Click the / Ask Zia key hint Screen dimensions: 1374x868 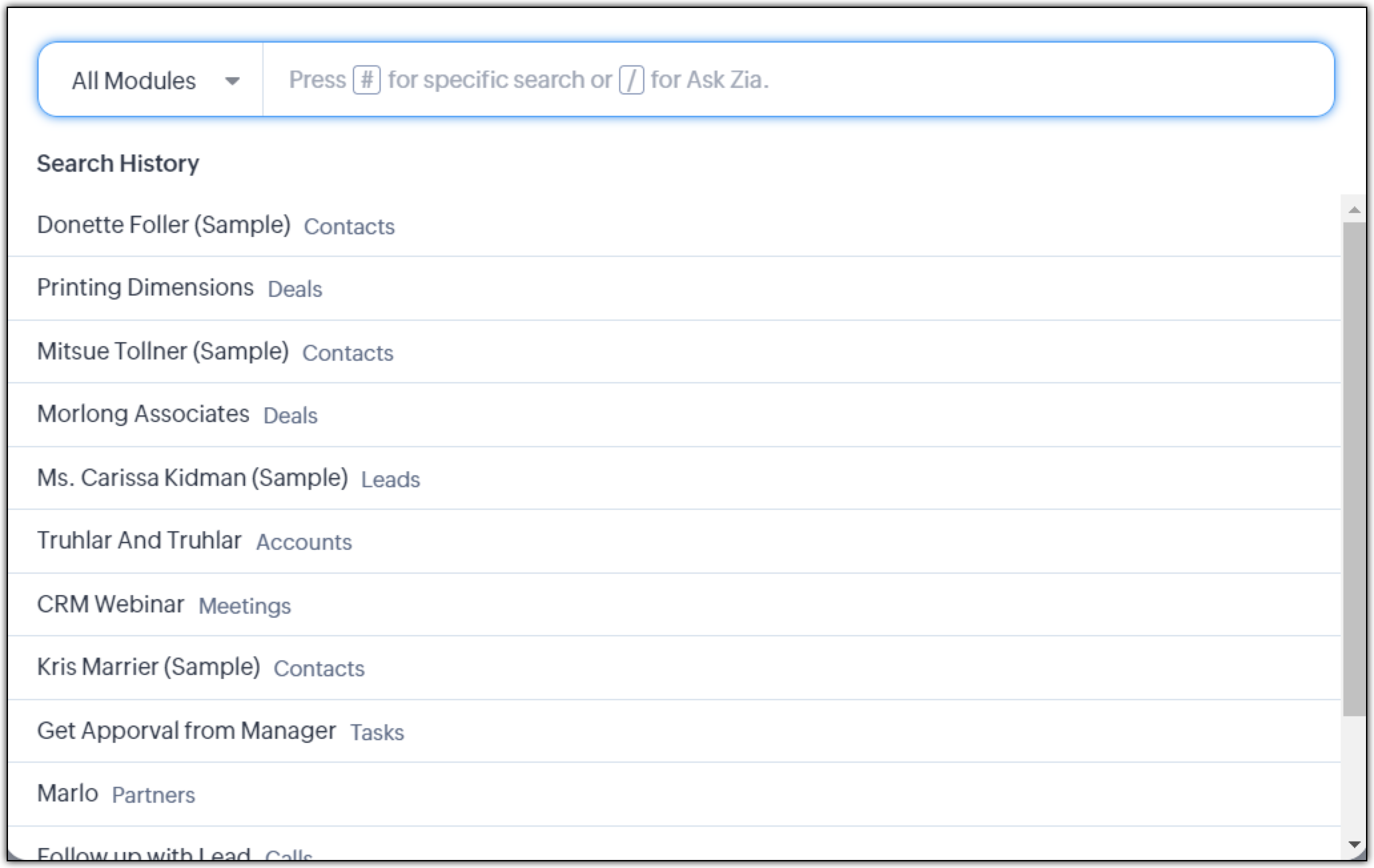click(631, 80)
